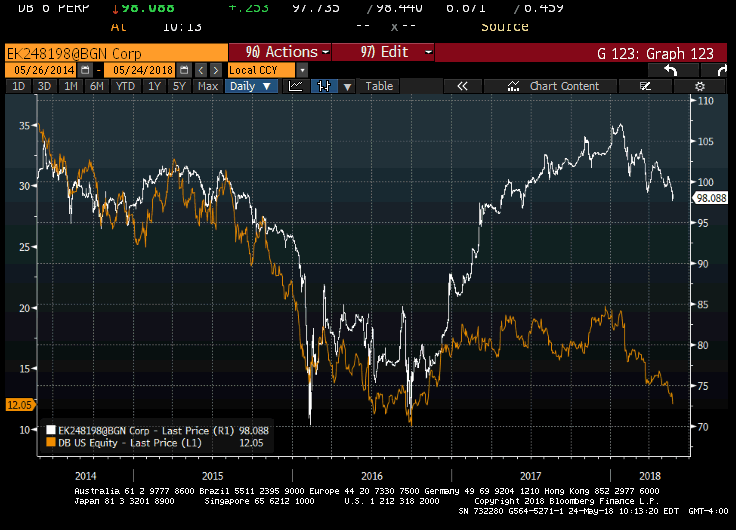Click the 2016 x-axis year label

372,476
